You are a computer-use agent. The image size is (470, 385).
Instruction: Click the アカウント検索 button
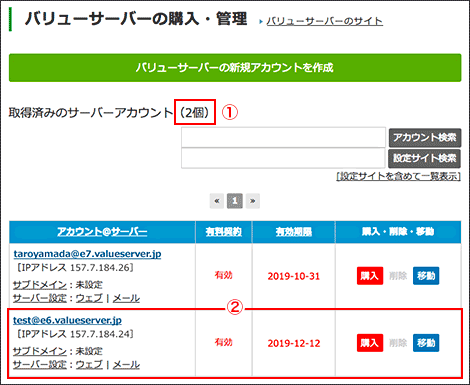(425, 137)
